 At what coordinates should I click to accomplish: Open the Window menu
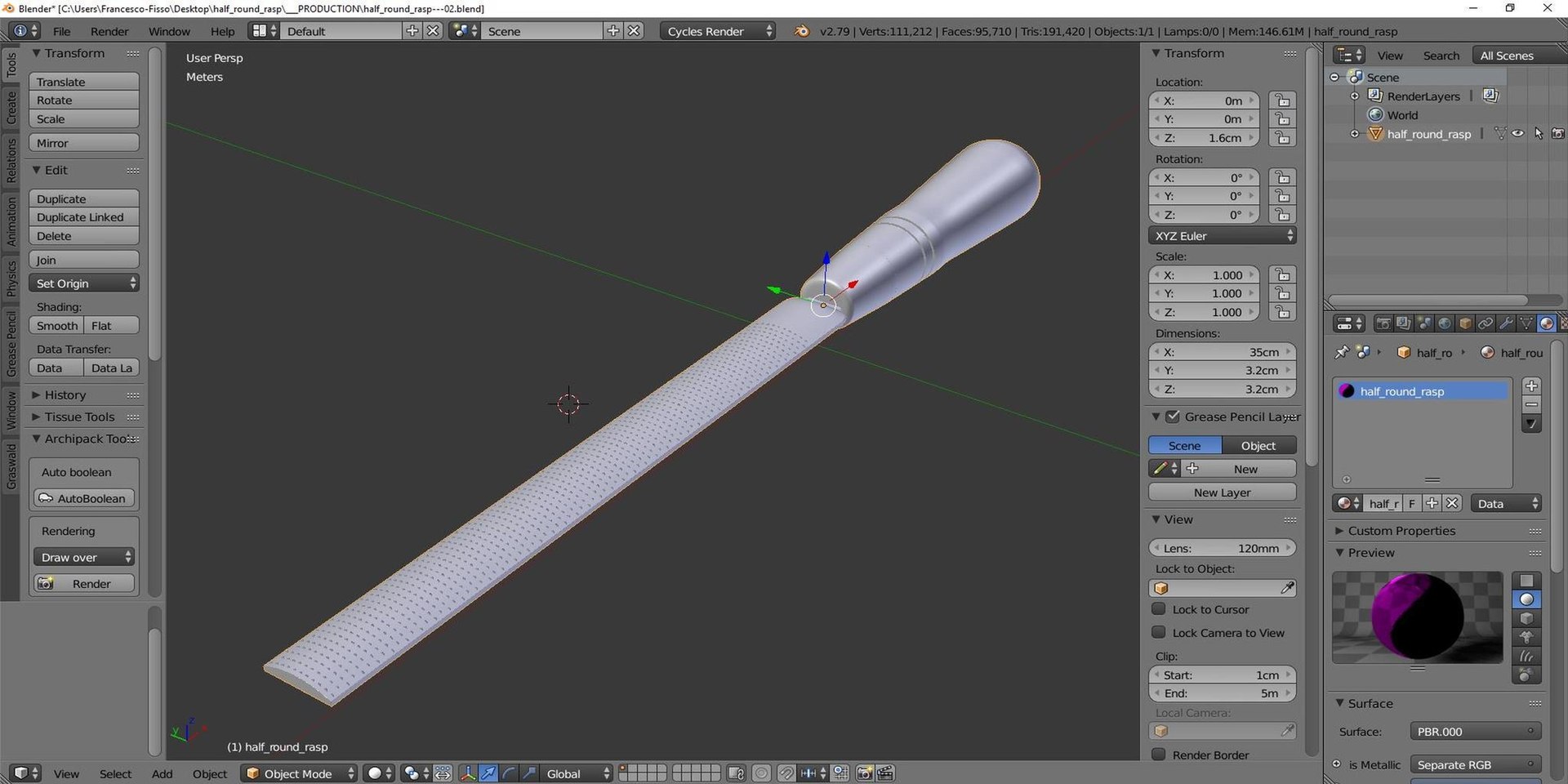pos(169,31)
